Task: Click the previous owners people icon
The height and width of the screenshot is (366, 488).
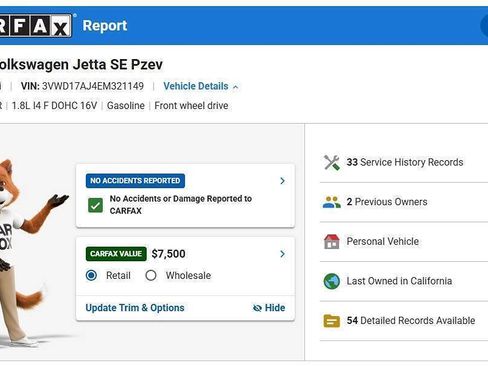Action: 332,202
